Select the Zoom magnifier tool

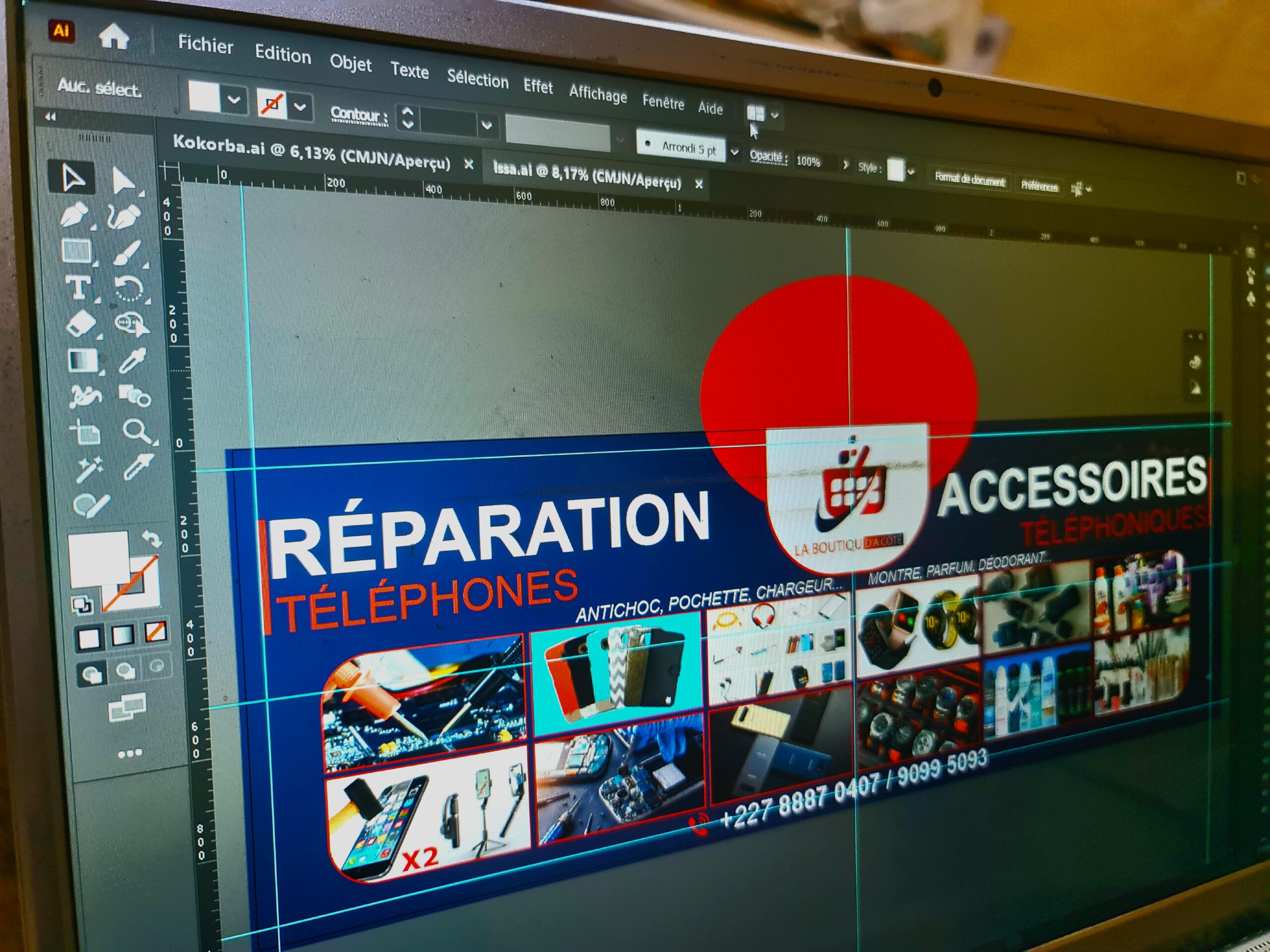click(136, 430)
